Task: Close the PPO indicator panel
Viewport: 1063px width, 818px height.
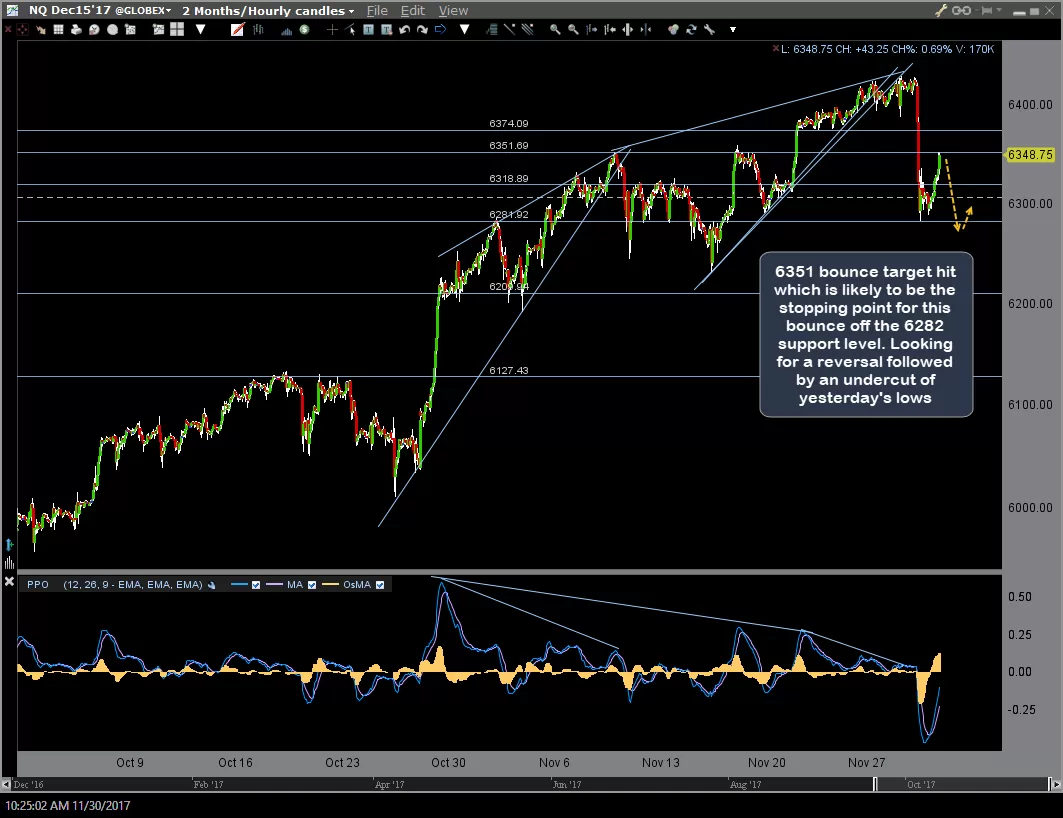Action: pyautogui.click(x=9, y=581)
